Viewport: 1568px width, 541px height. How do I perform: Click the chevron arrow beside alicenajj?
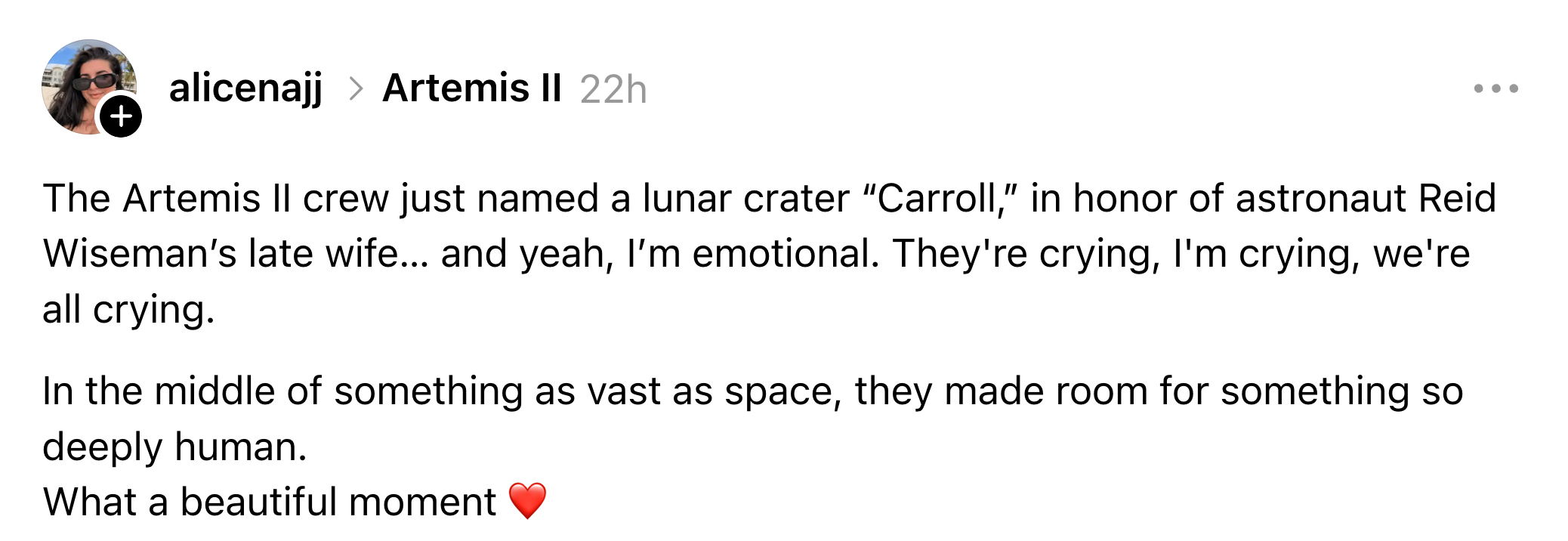[356, 89]
